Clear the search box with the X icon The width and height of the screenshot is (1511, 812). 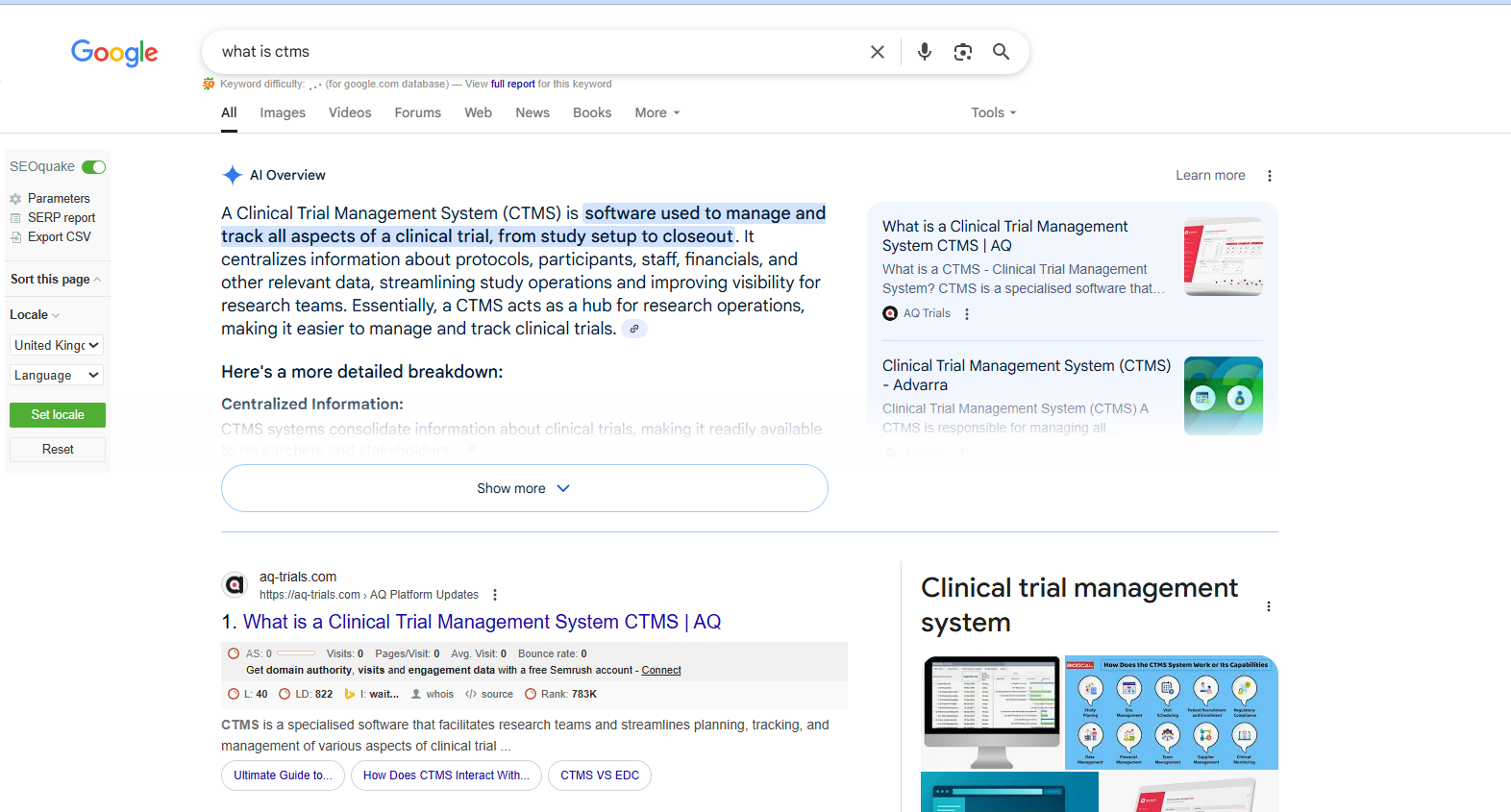click(x=877, y=52)
